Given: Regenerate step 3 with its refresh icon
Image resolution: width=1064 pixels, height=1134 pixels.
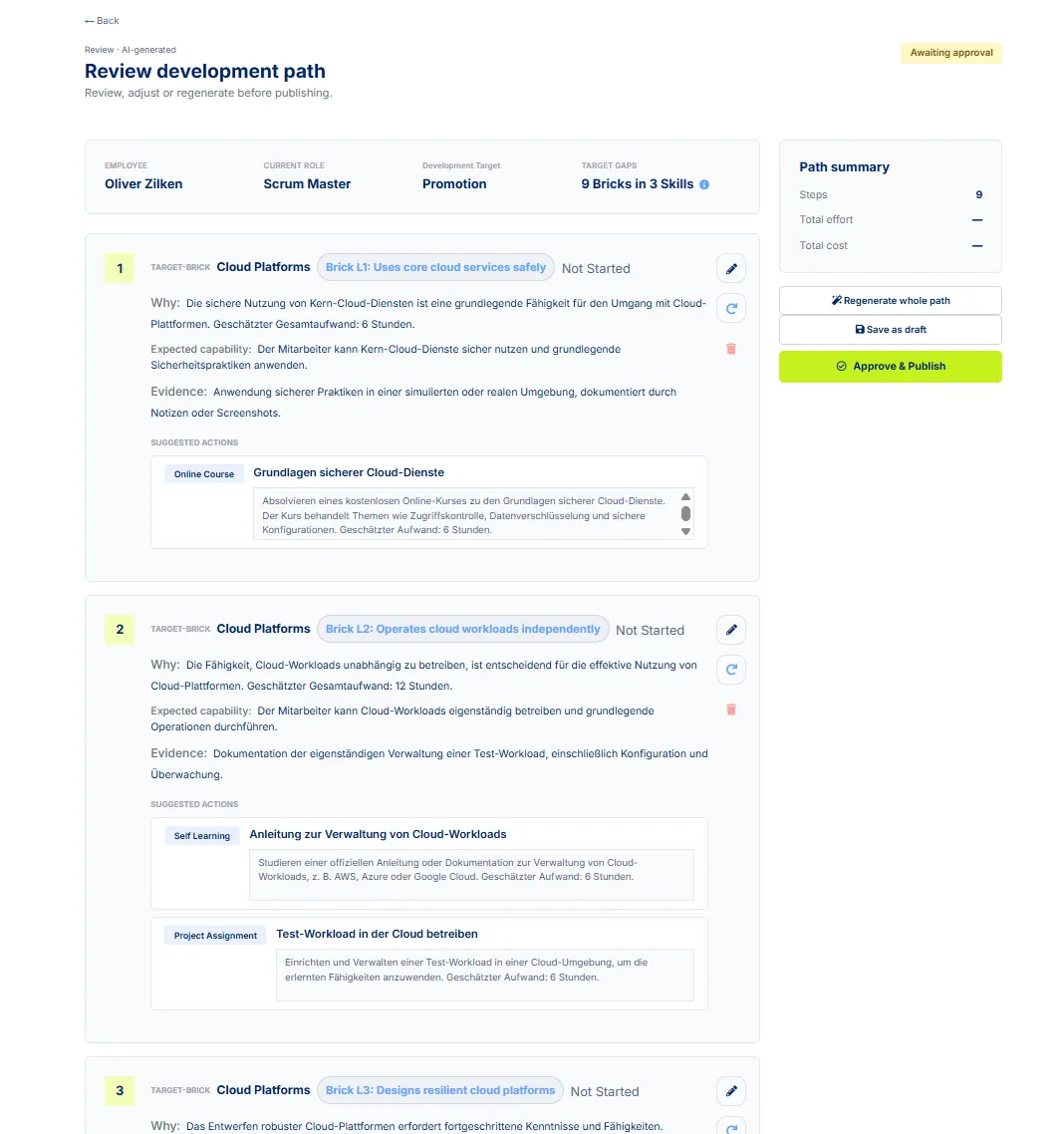Looking at the screenshot, I should click(731, 1127).
